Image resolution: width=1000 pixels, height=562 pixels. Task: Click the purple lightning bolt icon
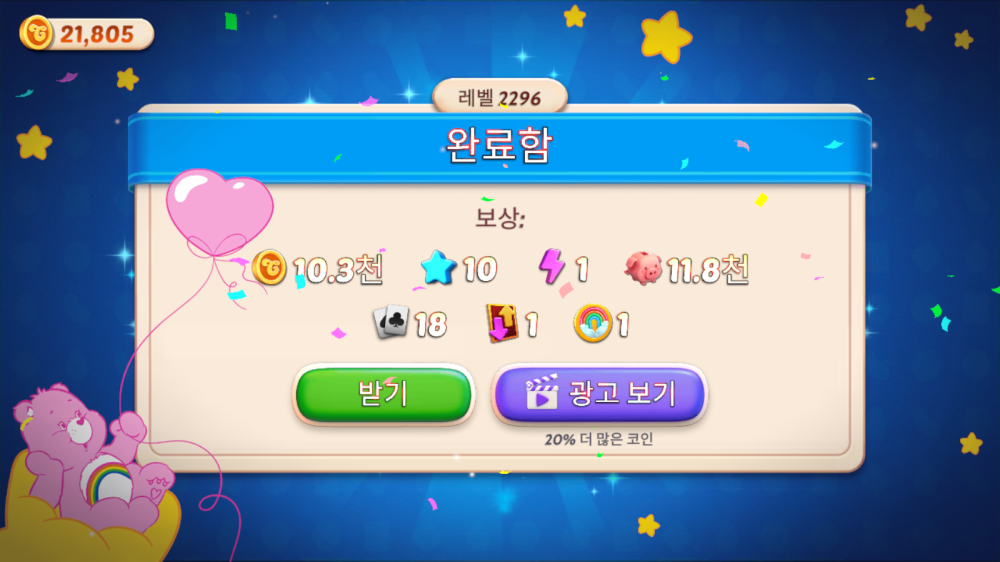[552, 266]
